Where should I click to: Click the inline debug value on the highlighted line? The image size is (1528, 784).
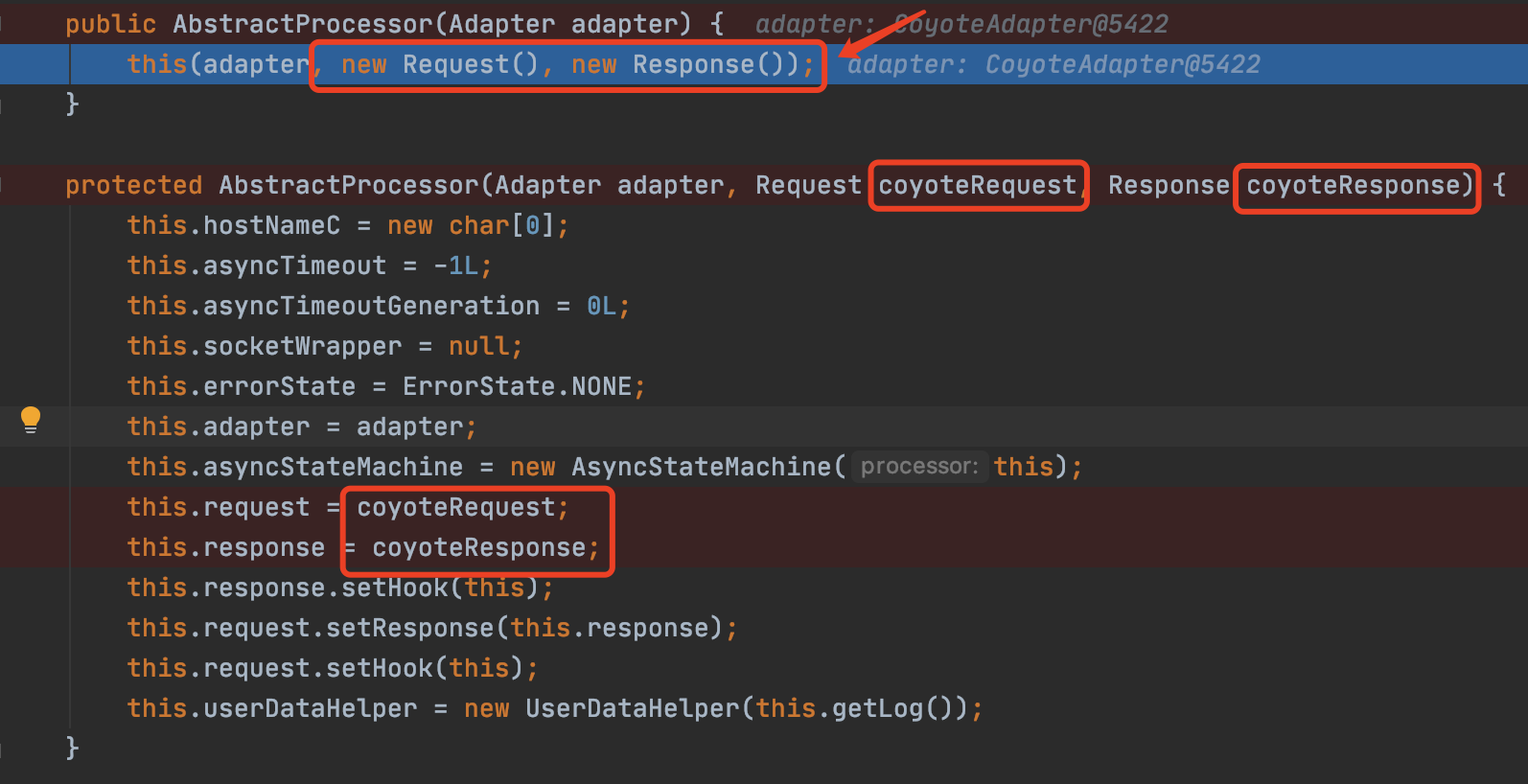click(x=1053, y=64)
